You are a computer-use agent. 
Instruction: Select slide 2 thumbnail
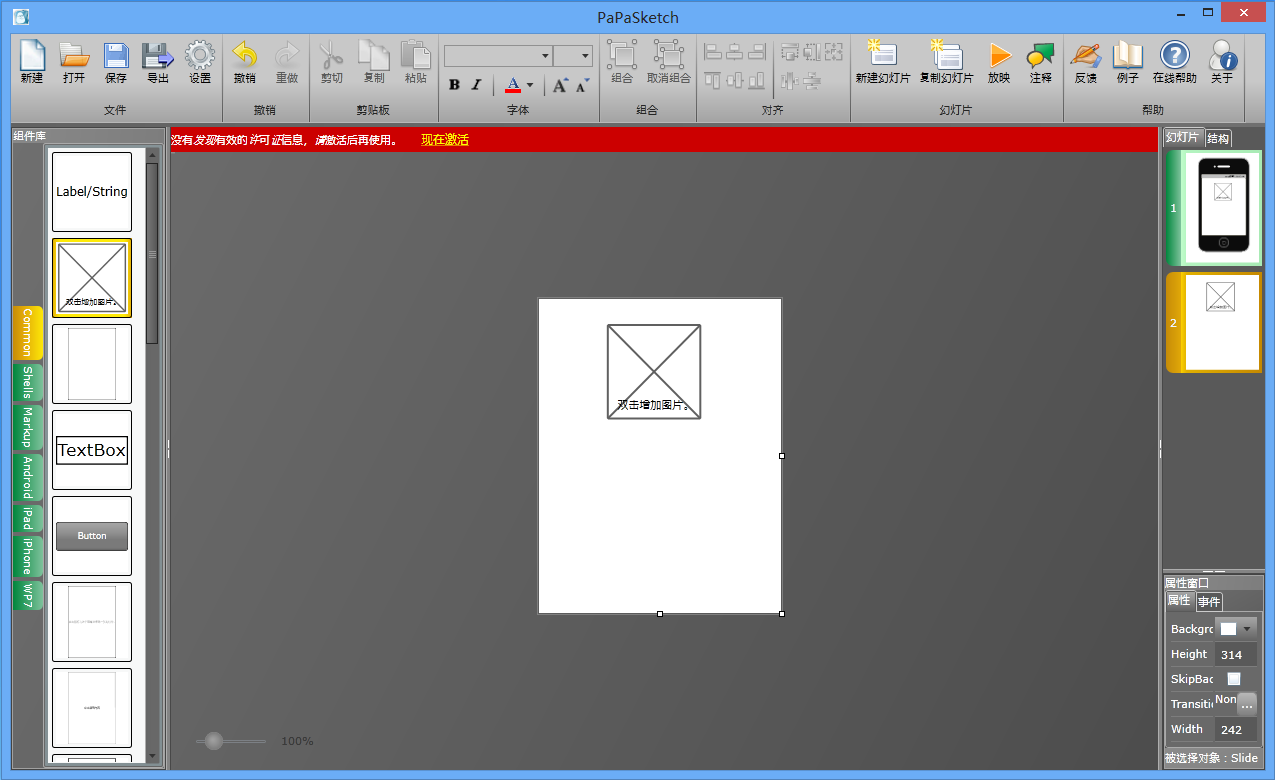(1214, 323)
